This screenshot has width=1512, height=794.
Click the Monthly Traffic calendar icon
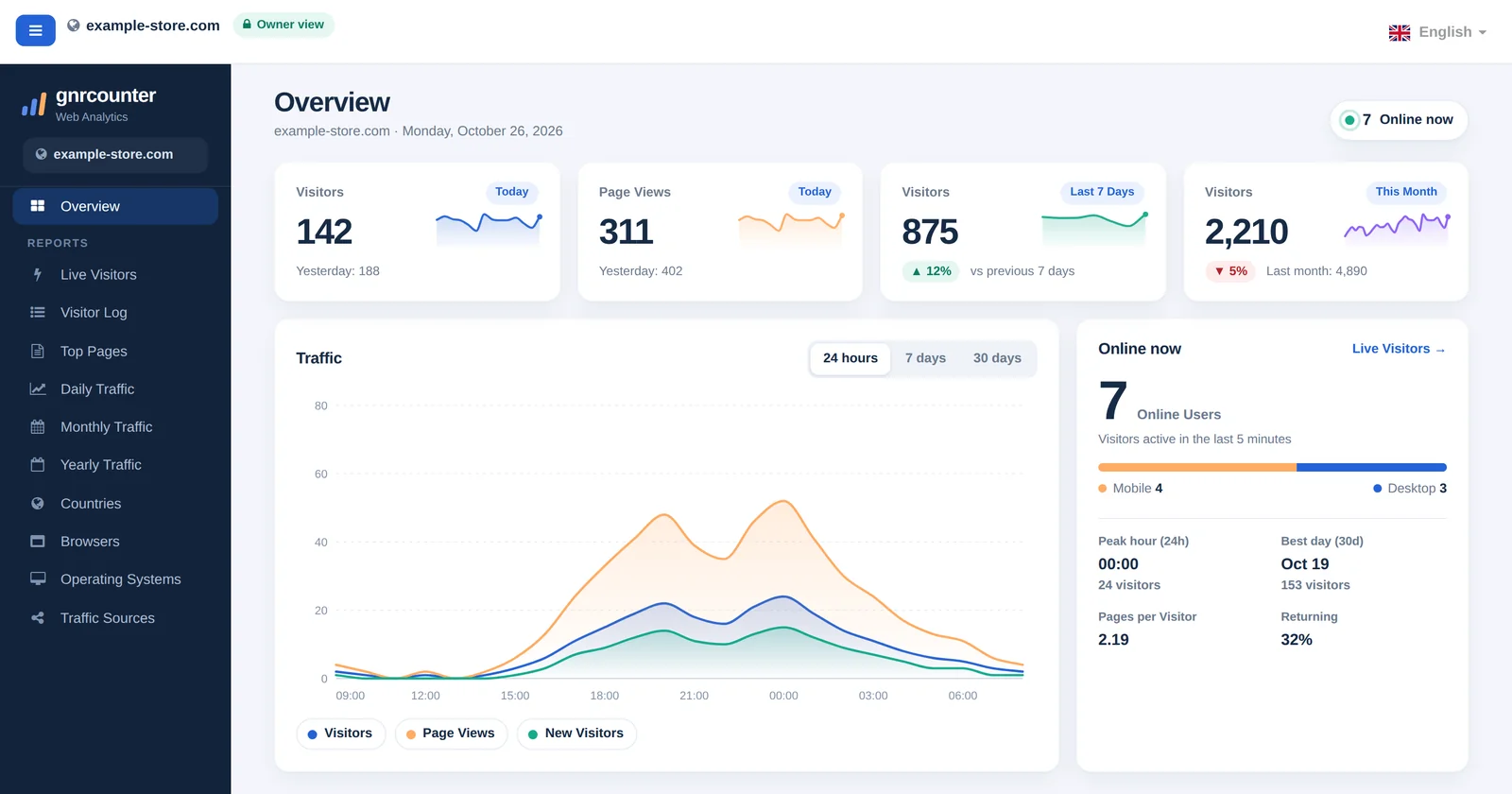click(x=38, y=426)
